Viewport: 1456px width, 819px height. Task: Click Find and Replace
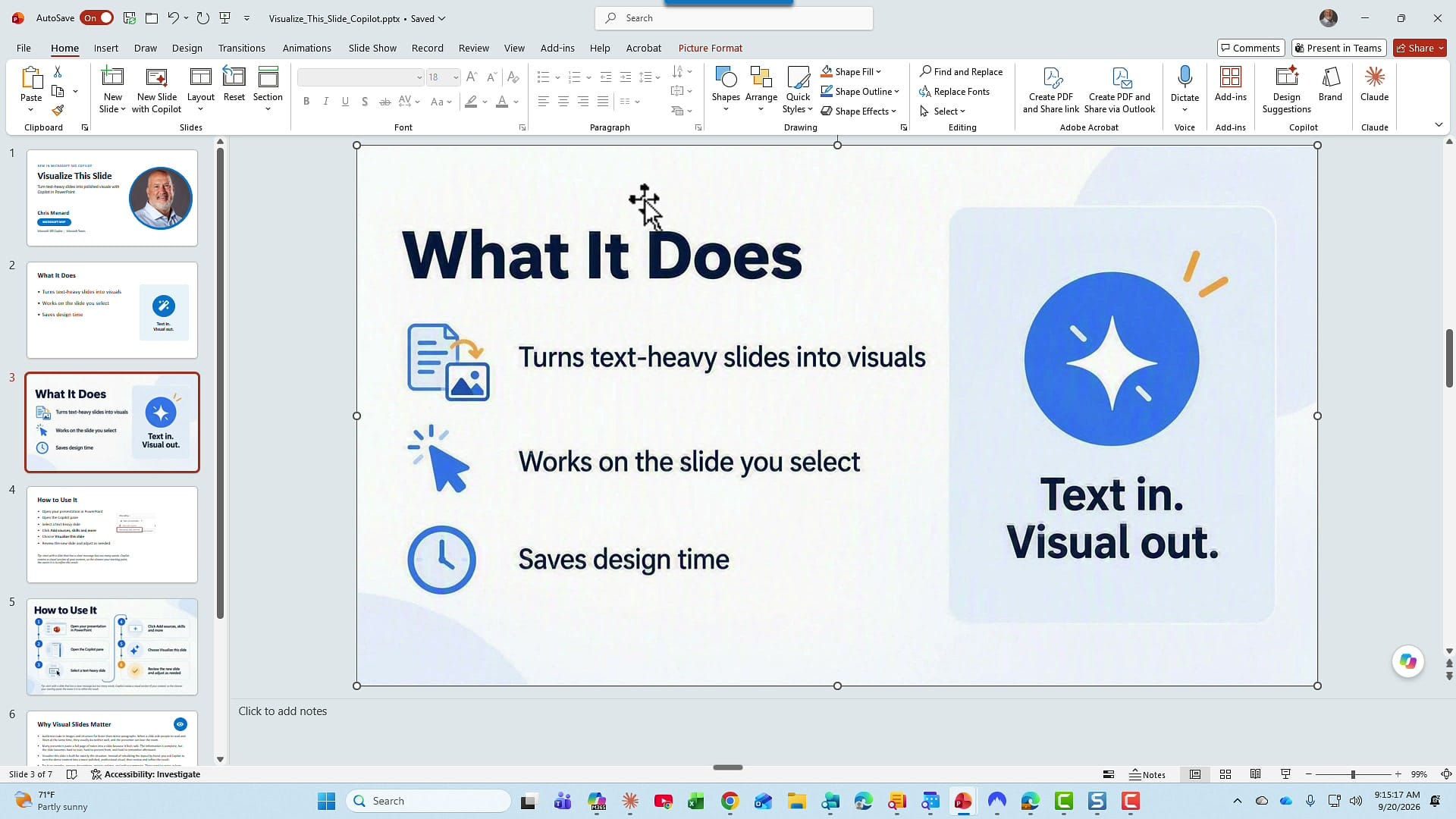961,72
